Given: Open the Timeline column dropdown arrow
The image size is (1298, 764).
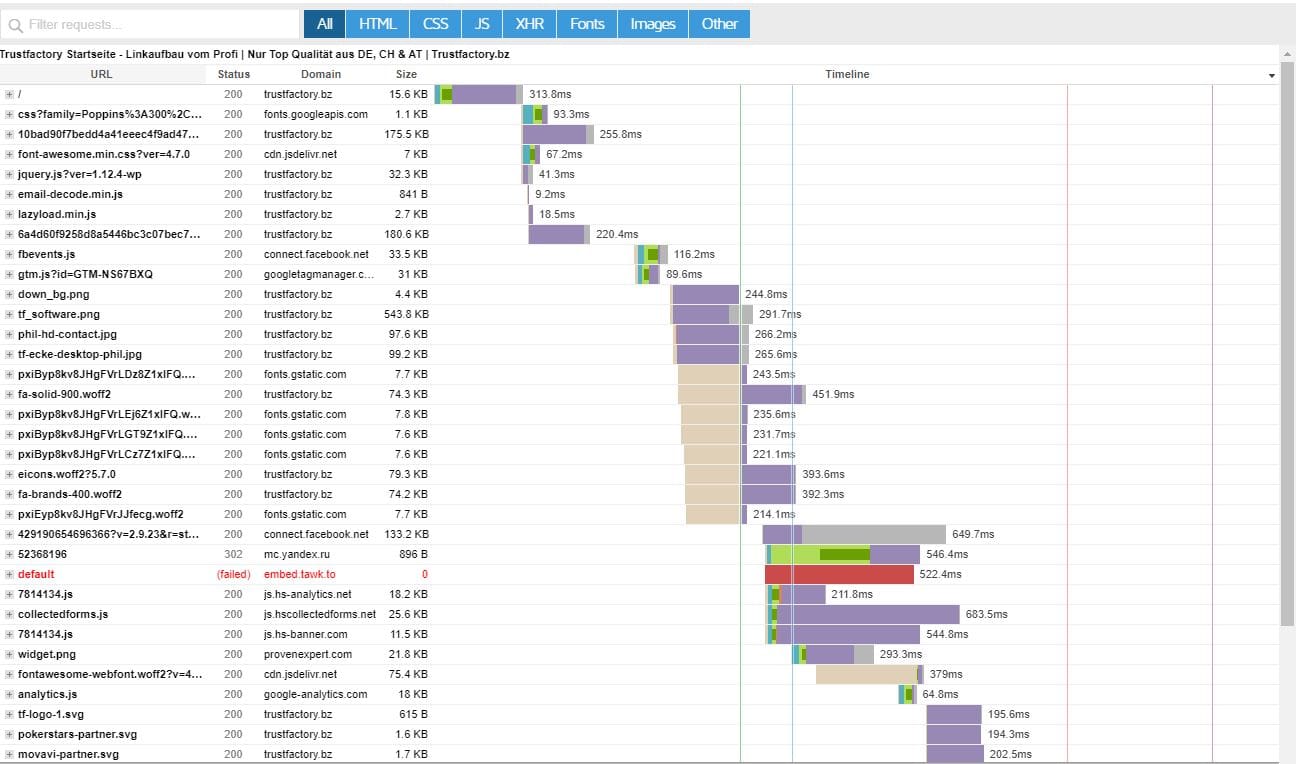Looking at the screenshot, I should coord(1271,75).
